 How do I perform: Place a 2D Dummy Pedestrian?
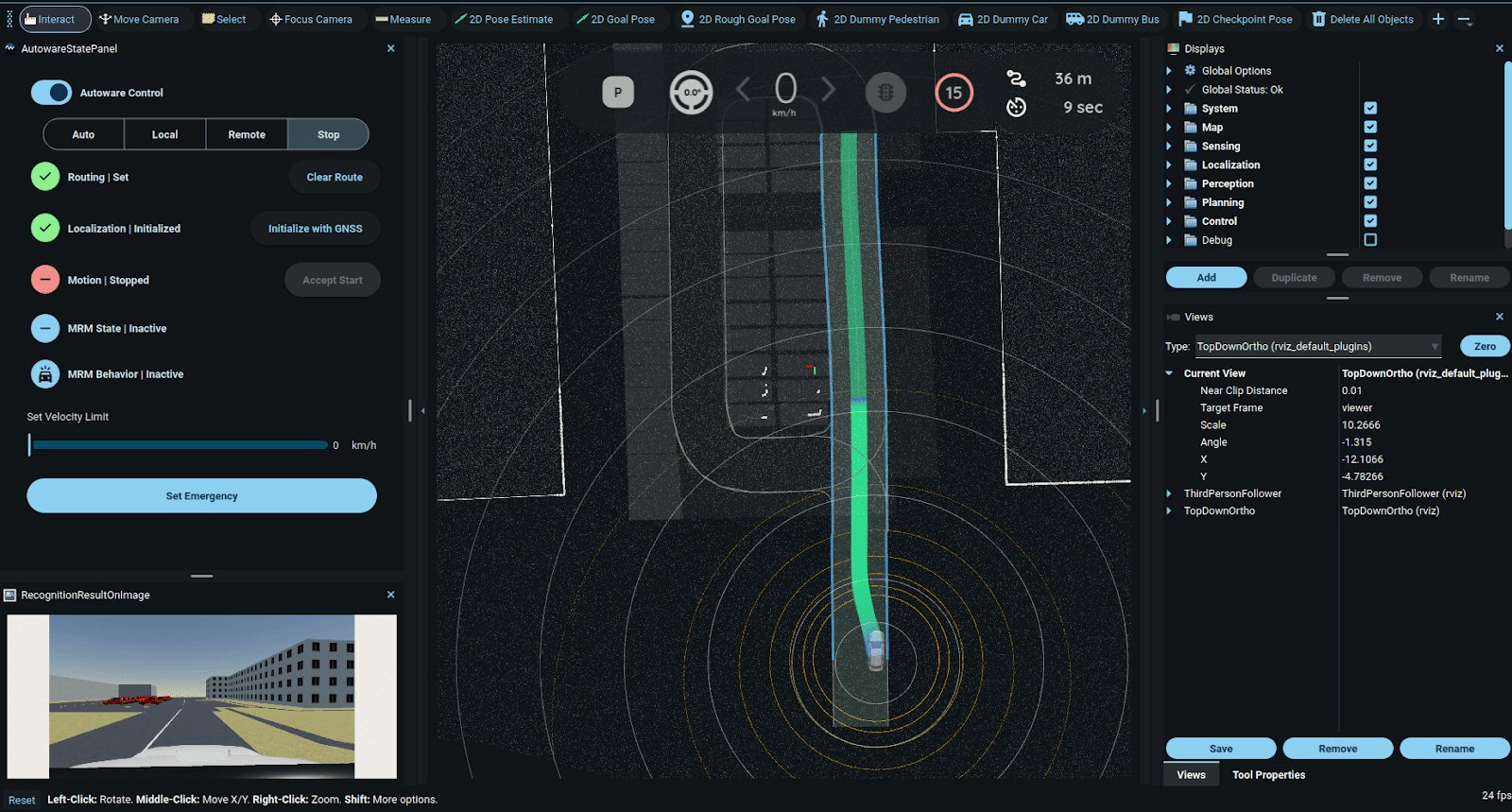(x=877, y=19)
